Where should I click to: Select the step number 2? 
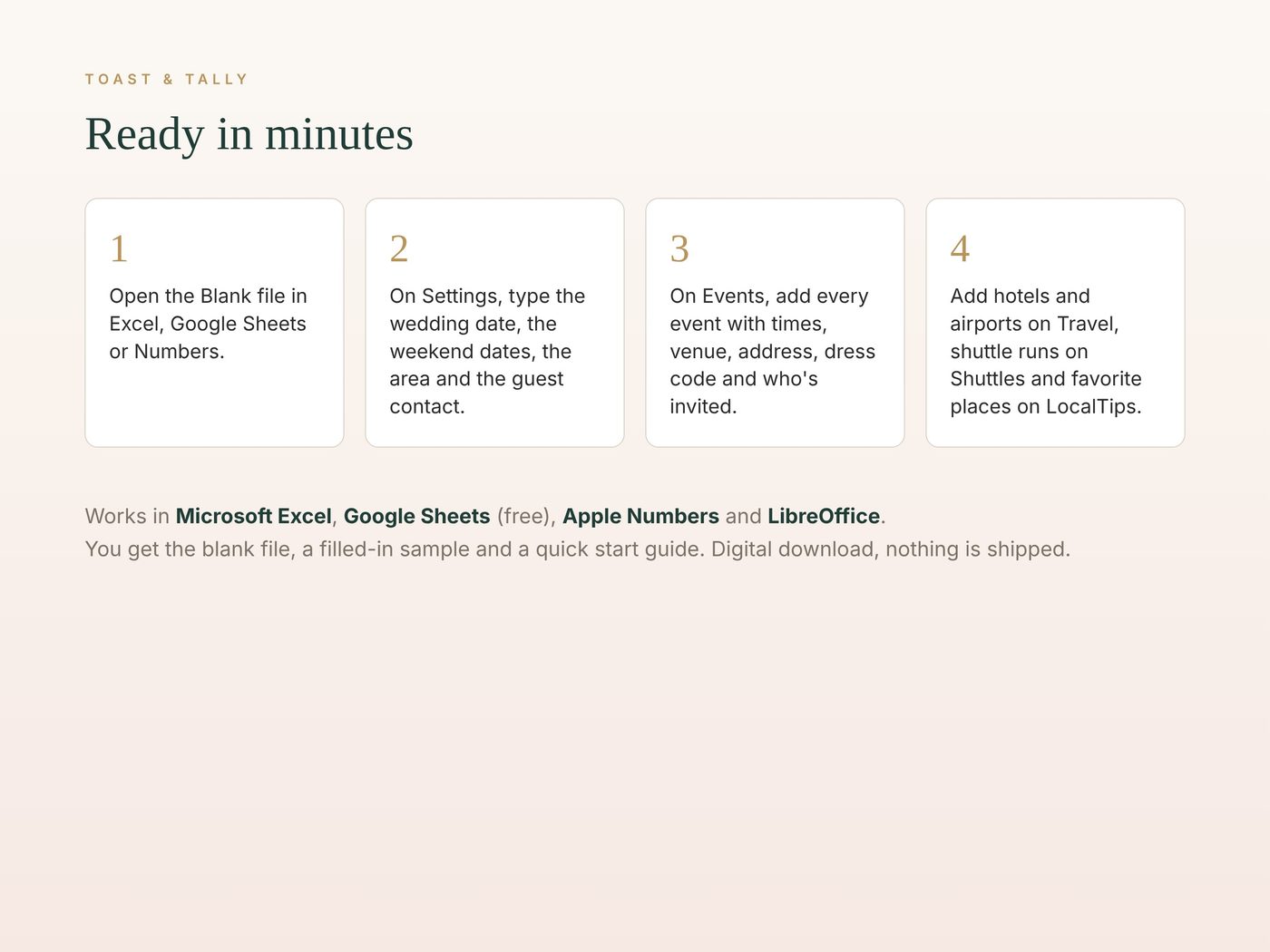coord(399,248)
